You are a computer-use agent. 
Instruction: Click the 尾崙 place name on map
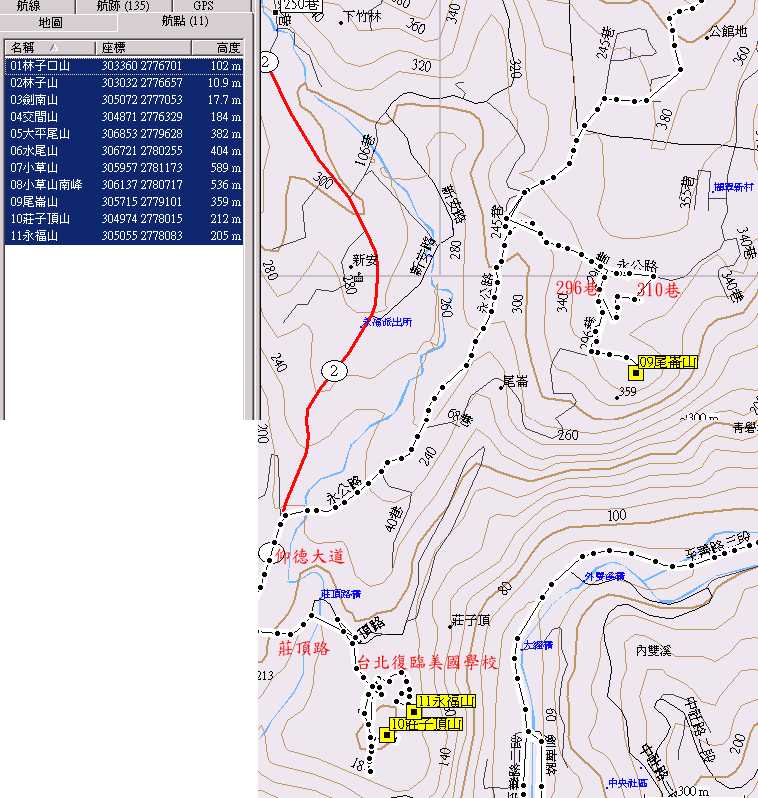tap(515, 381)
